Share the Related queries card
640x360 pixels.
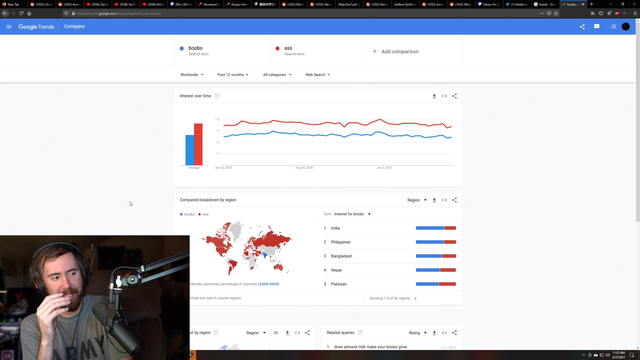454,333
